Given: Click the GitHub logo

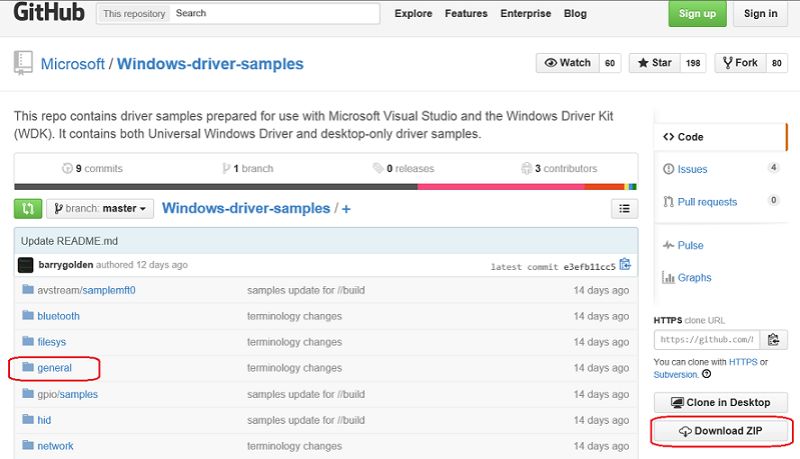Looking at the screenshot, I should pyautogui.click(x=49, y=12).
